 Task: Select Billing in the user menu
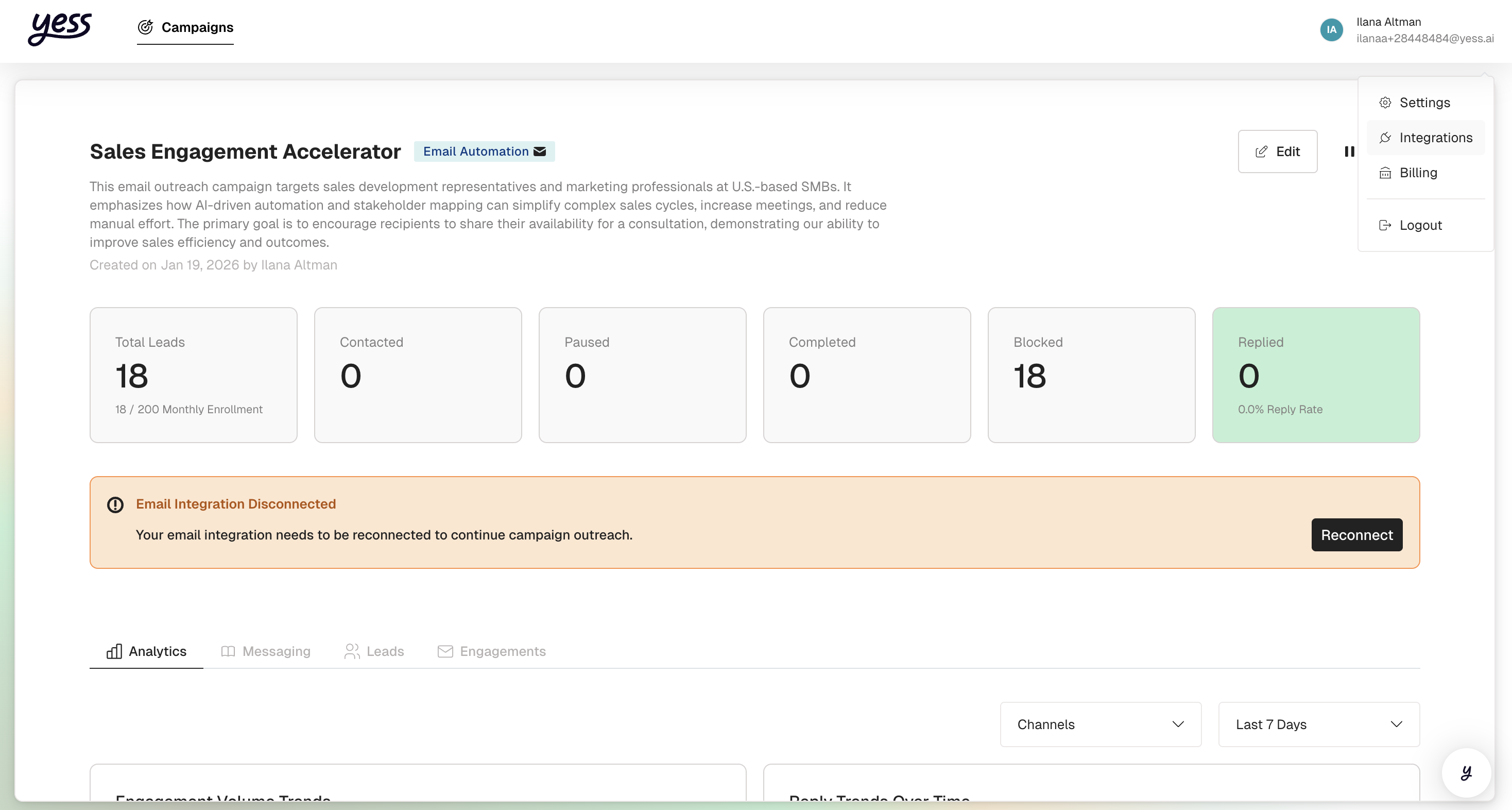(1417, 173)
